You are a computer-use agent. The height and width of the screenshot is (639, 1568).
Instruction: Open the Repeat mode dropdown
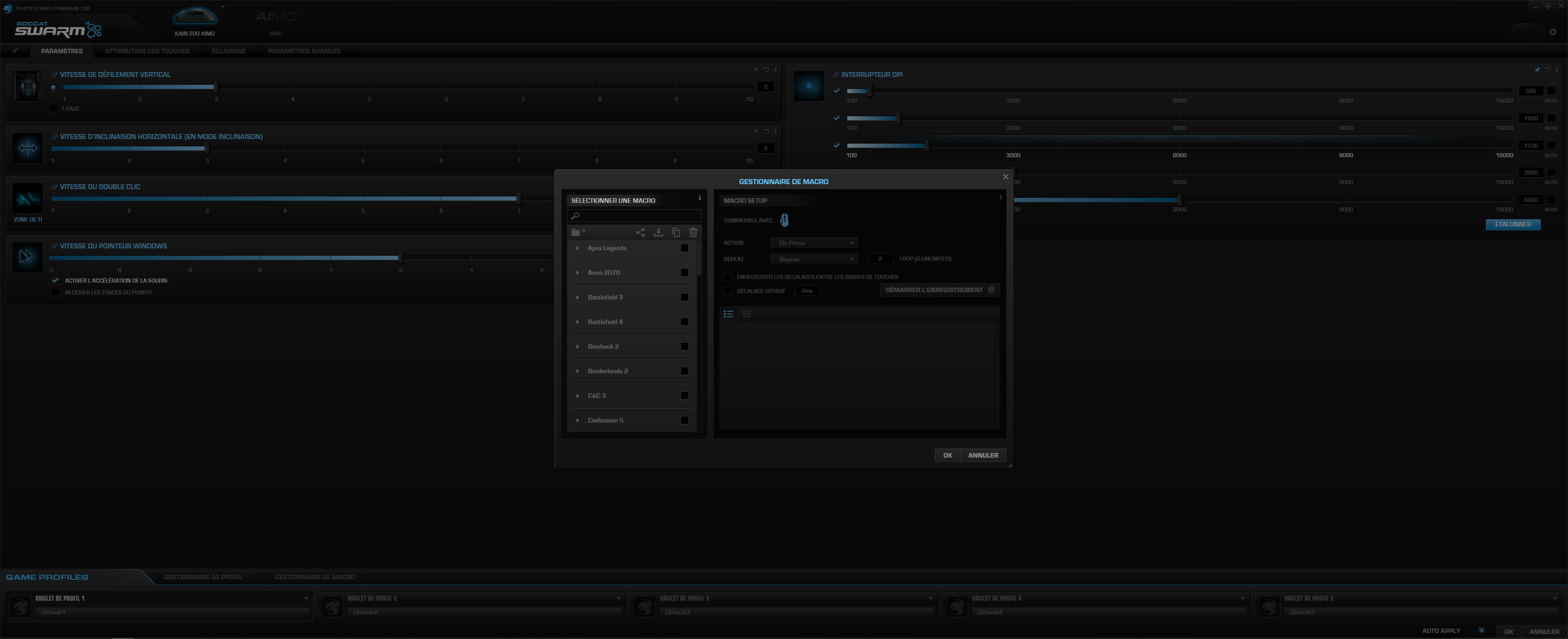coord(814,259)
